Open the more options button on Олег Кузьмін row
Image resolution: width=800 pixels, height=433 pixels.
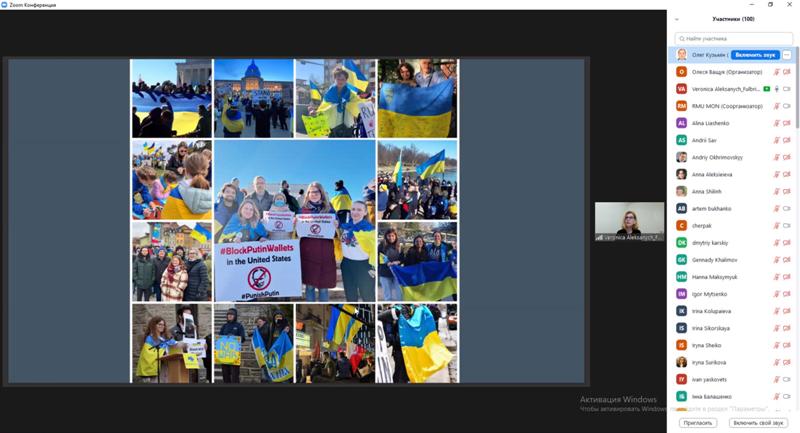pos(787,55)
